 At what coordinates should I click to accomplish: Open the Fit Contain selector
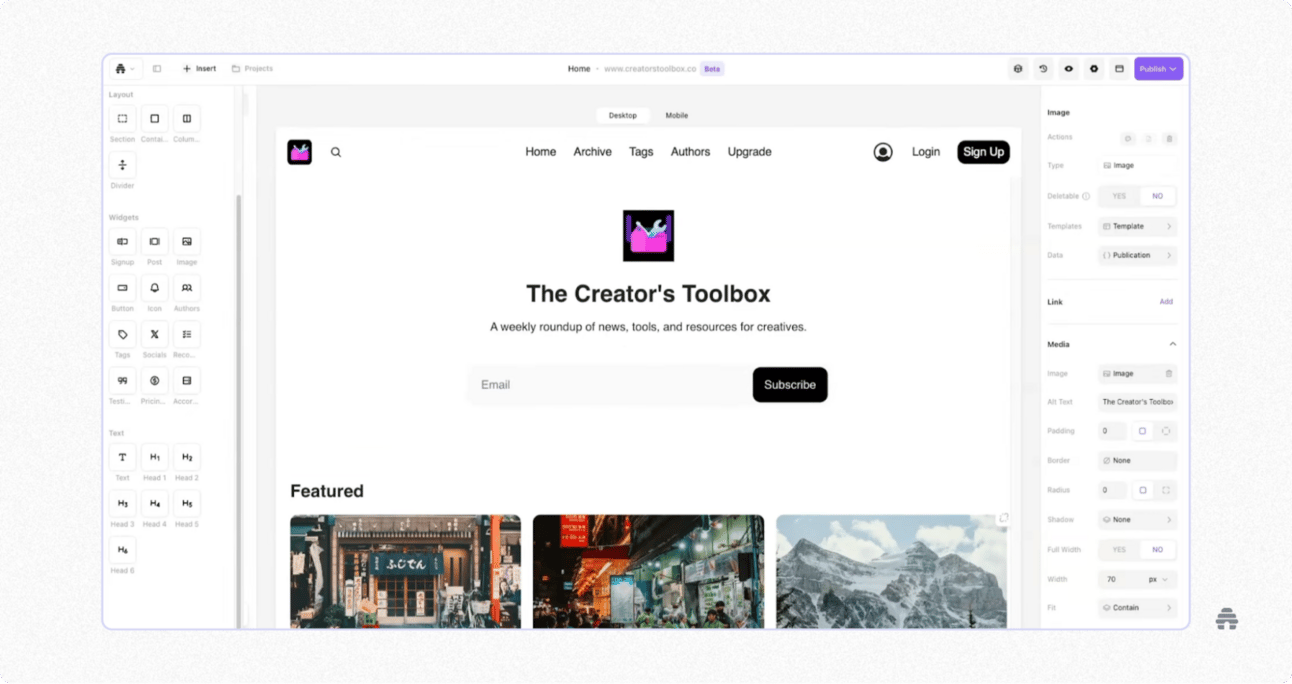point(1137,608)
